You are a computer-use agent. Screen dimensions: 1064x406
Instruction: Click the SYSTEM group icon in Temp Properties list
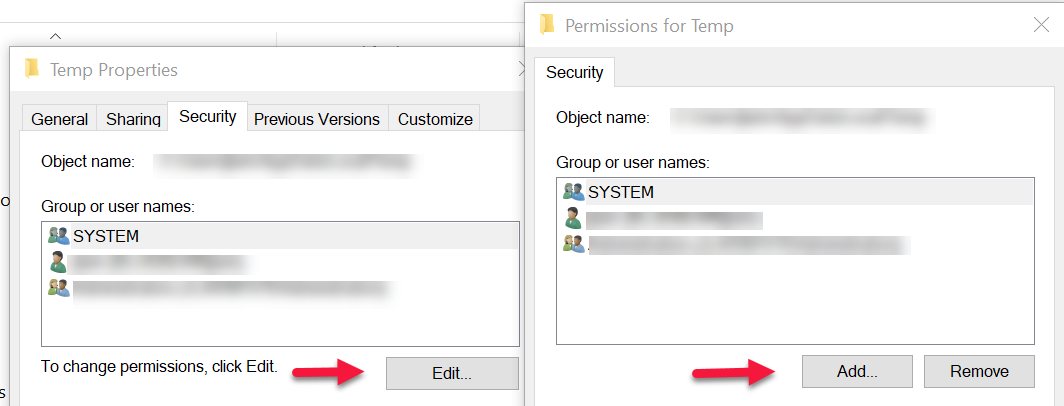[x=58, y=236]
